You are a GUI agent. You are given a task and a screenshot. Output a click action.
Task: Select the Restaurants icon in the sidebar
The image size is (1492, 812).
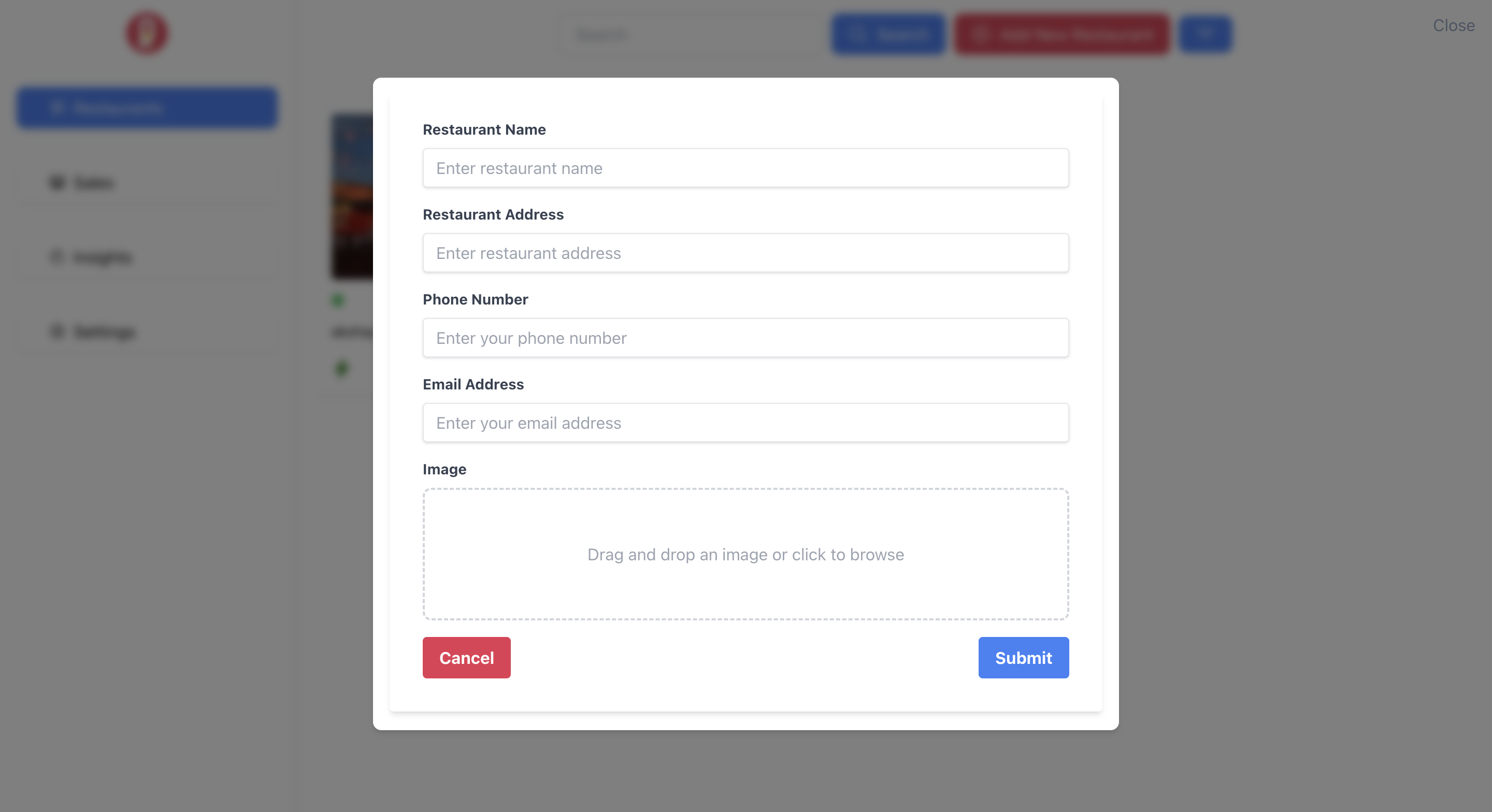[x=58, y=108]
